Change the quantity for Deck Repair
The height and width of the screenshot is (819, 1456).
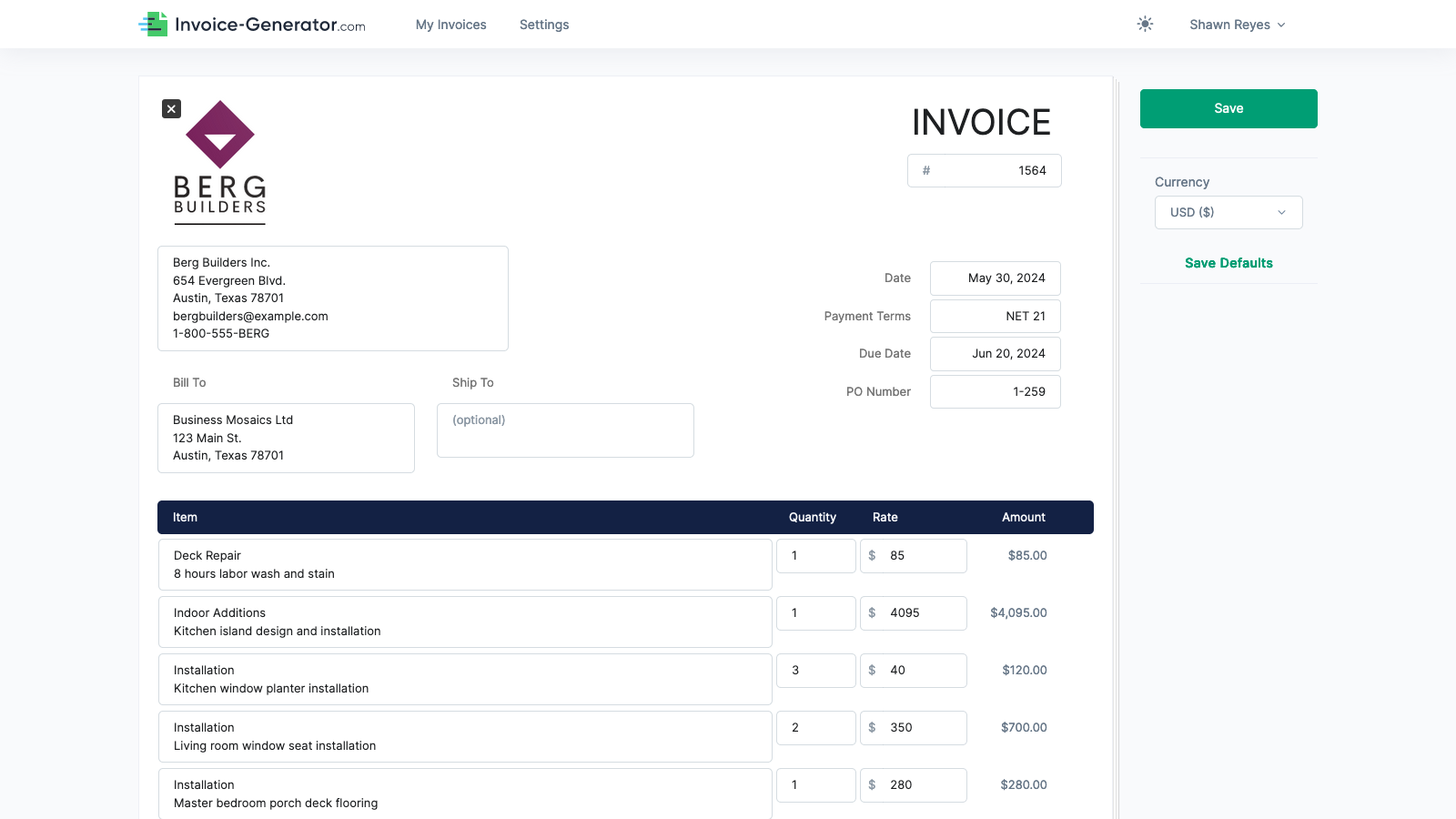click(x=815, y=555)
